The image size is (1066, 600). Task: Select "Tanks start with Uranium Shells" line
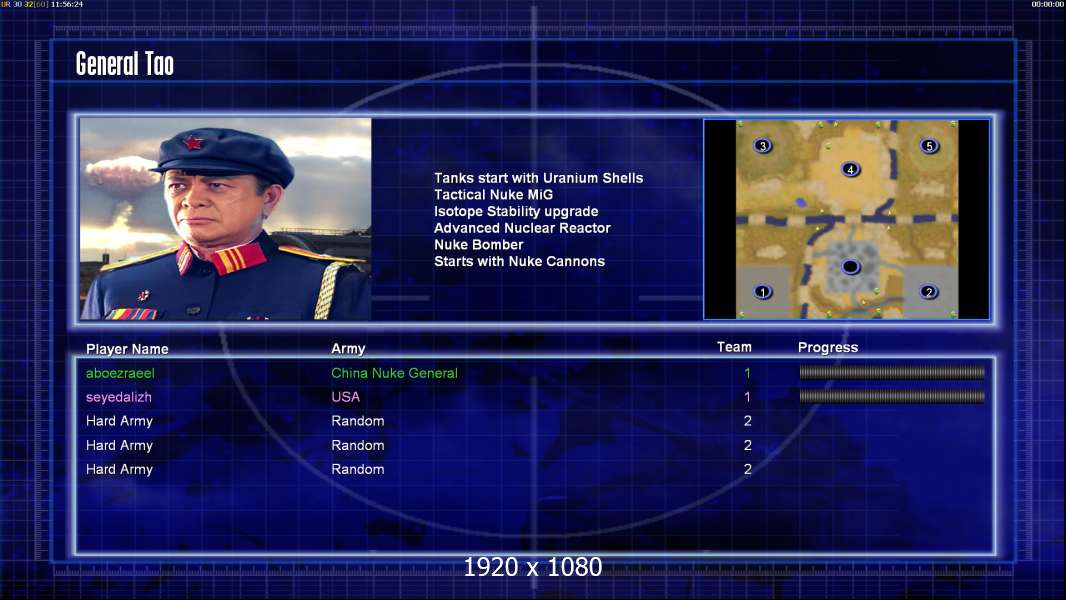538,178
